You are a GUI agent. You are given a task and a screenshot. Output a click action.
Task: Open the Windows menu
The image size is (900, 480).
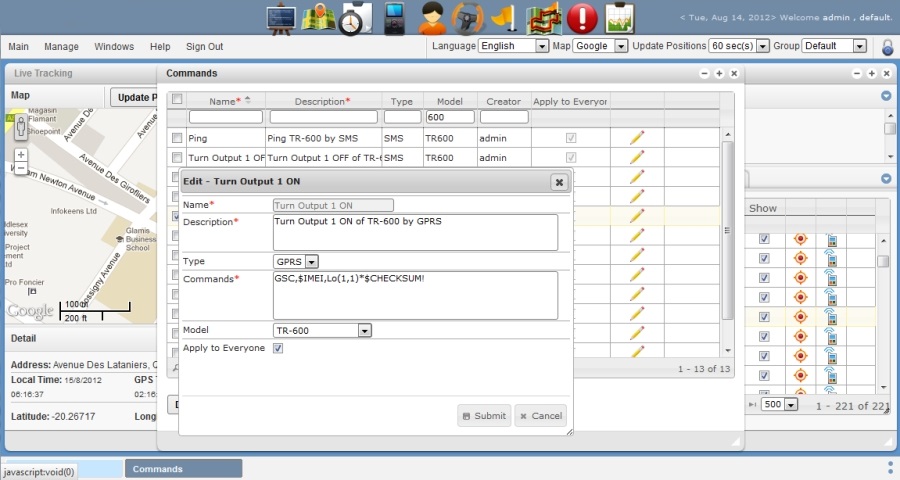pyautogui.click(x=114, y=46)
